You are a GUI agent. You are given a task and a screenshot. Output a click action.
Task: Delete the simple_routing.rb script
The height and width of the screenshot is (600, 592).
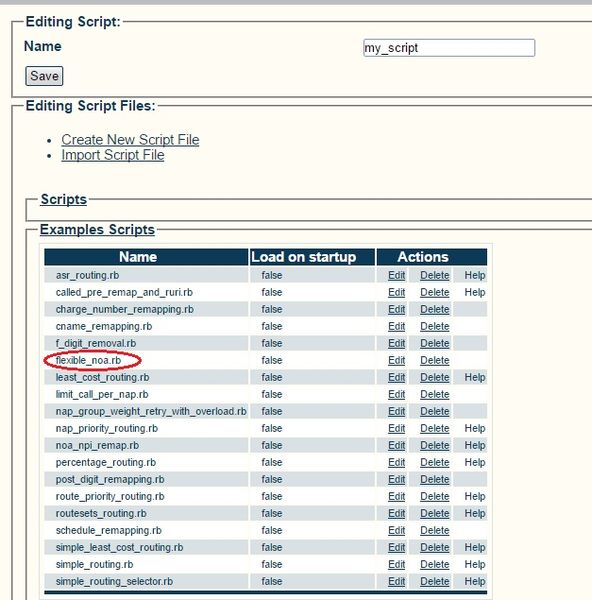pos(435,564)
